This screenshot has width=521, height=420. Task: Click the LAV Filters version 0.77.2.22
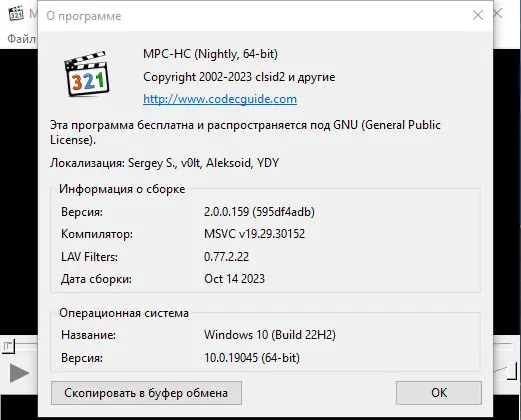(226, 257)
